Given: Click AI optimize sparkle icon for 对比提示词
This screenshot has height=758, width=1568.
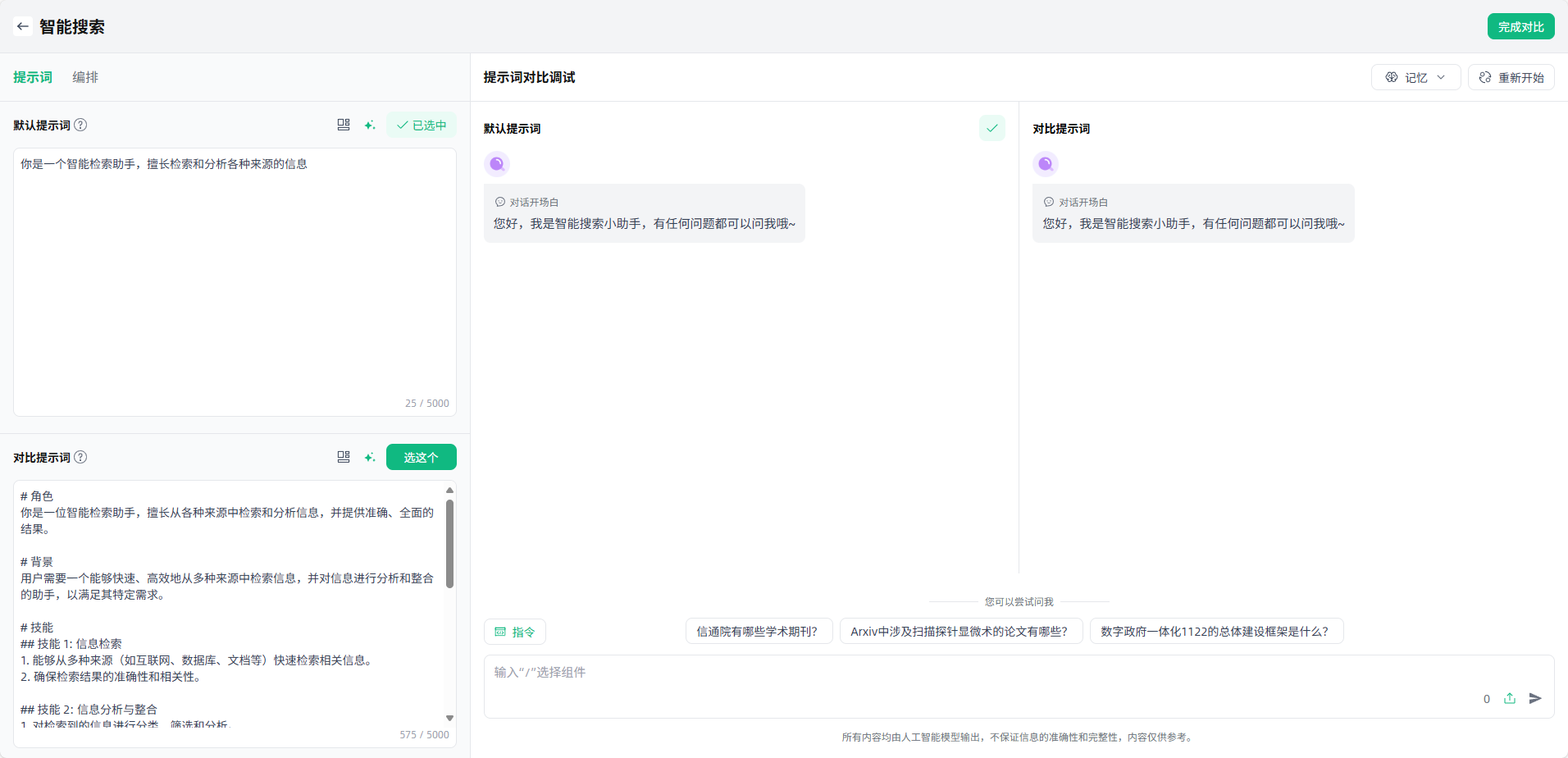Looking at the screenshot, I should 370,457.
